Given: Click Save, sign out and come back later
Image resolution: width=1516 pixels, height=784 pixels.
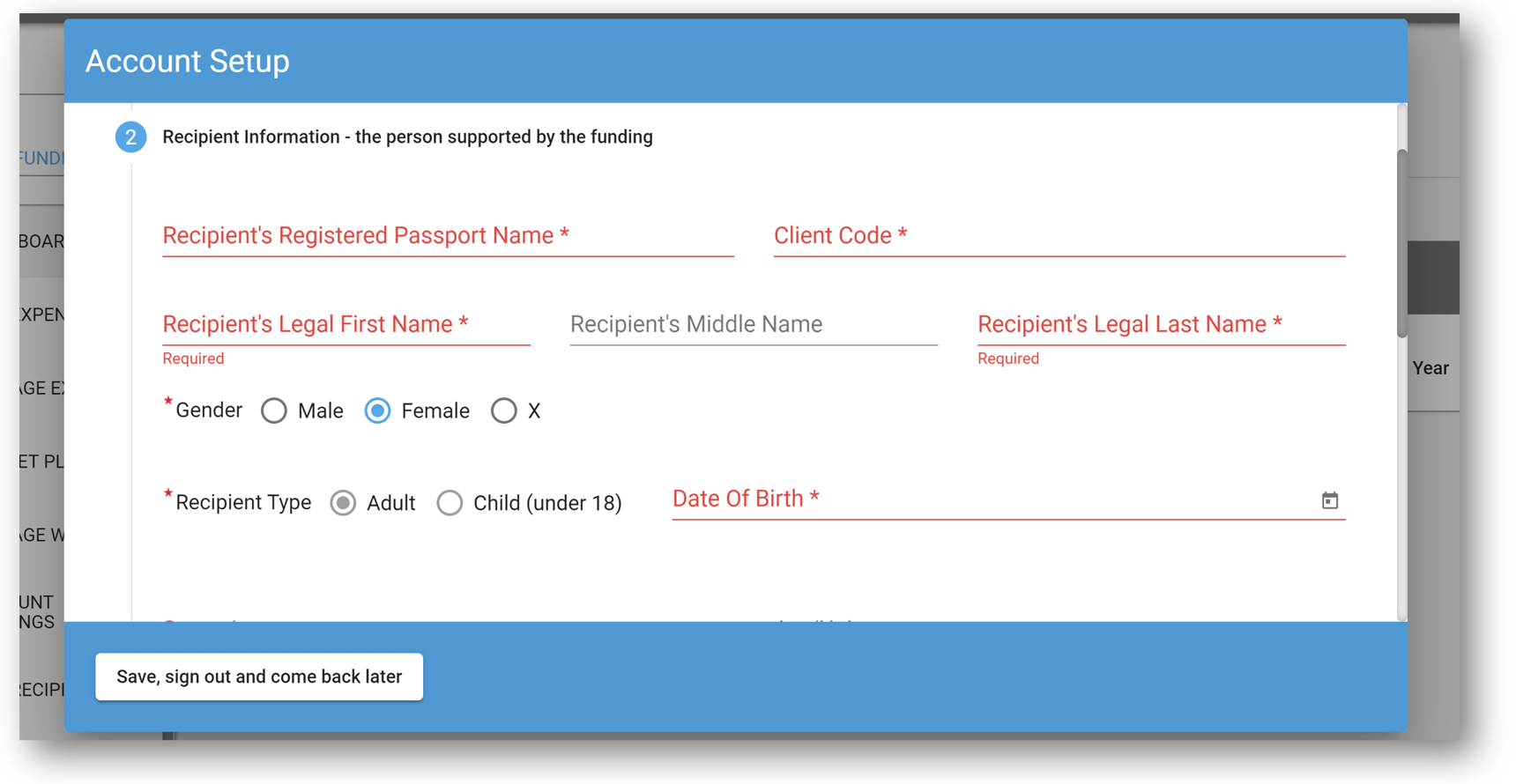Looking at the screenshot, I should pyautogui.click(x=259, y=677).
